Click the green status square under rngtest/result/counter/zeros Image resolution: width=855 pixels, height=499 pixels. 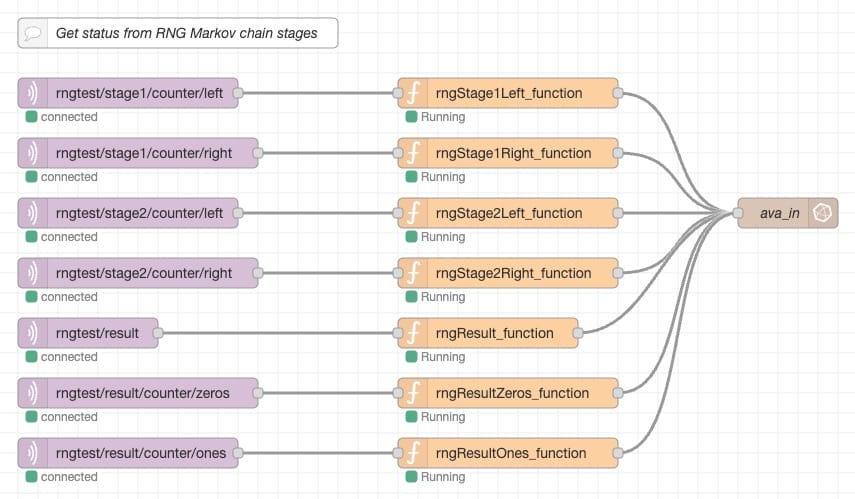32,417
